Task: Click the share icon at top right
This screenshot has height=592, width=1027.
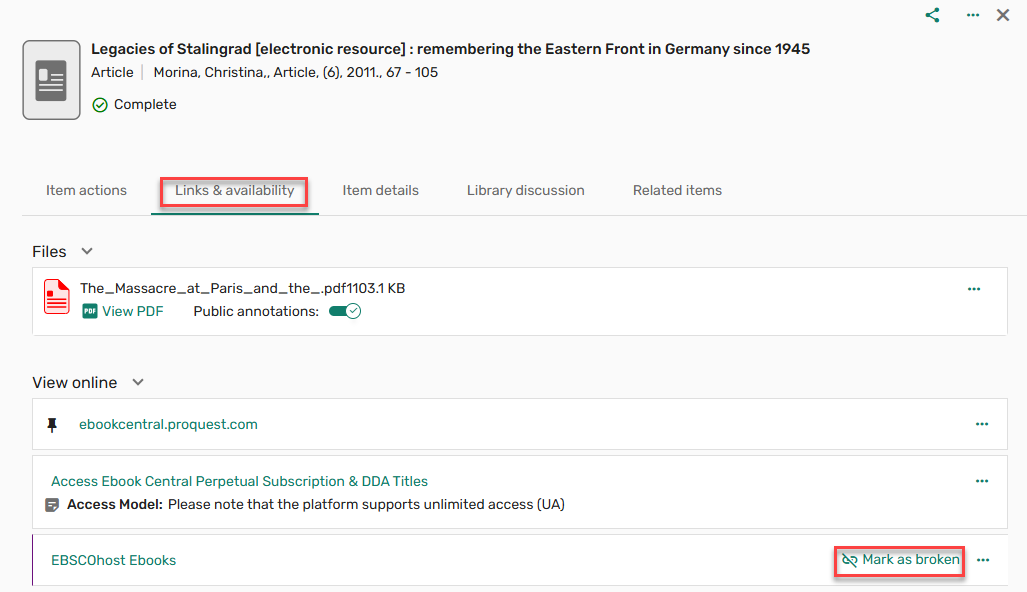Action: (x=932, y=15)
